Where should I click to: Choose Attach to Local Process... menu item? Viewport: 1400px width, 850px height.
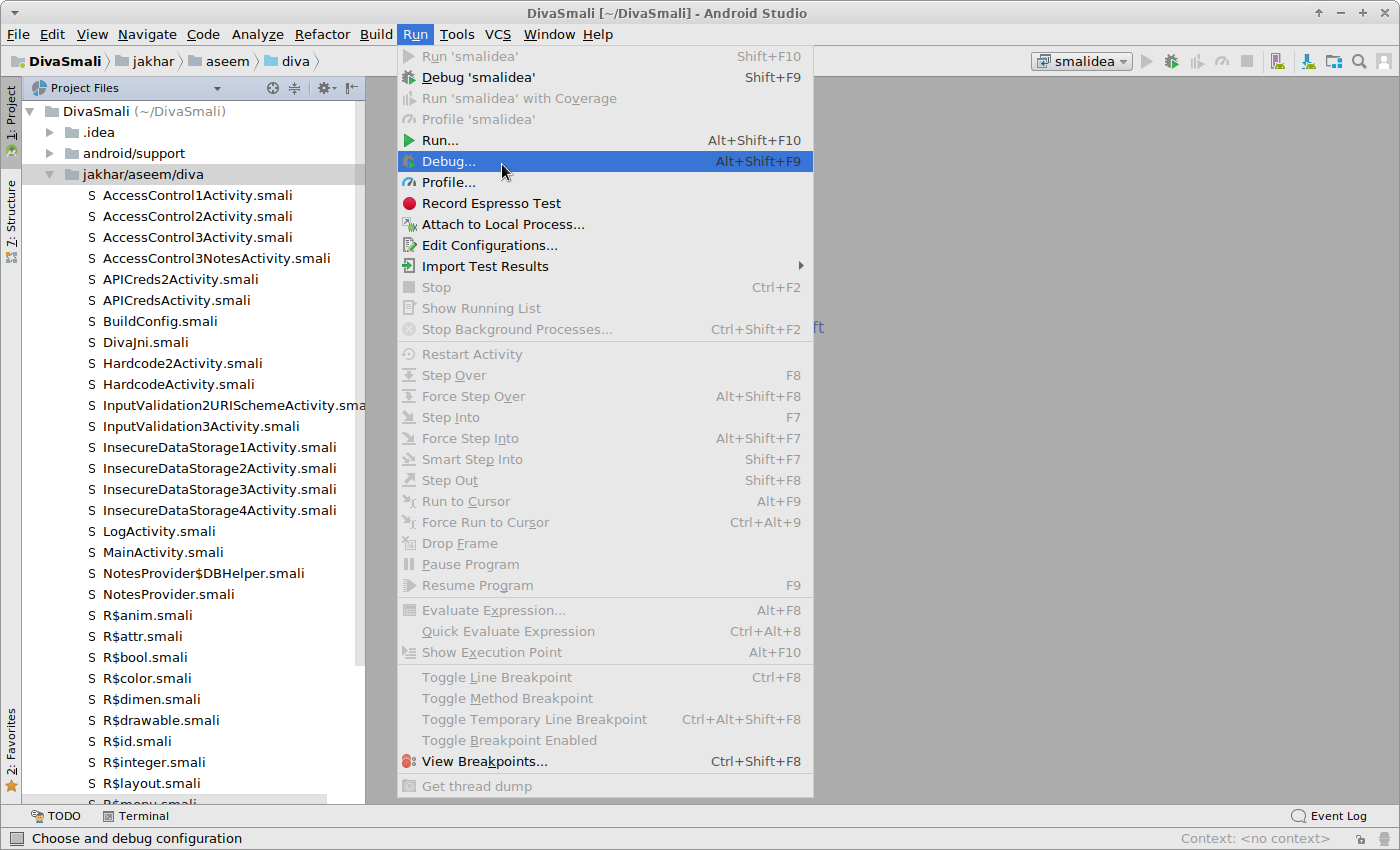pos(502,224)
